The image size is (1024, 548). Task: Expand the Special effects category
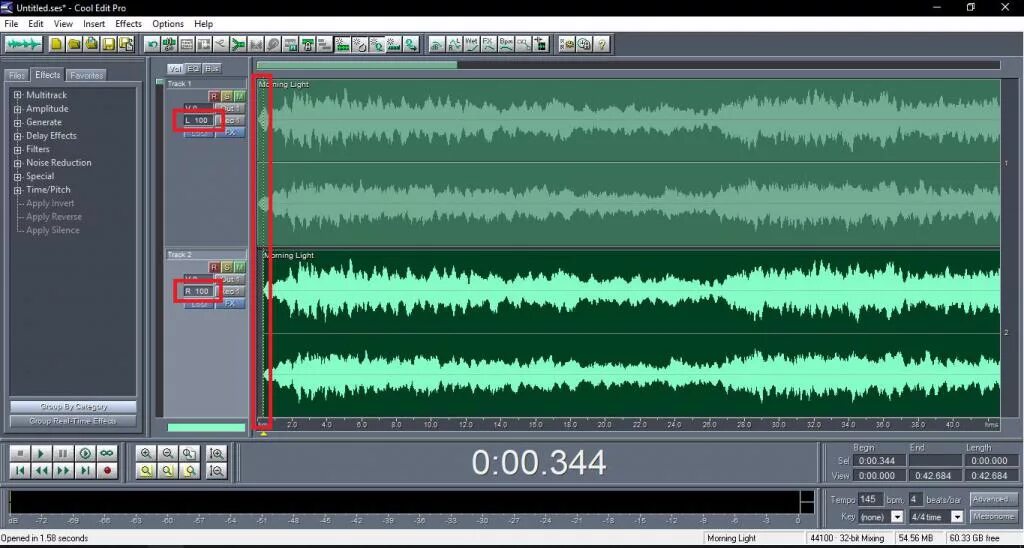coord(18,176)
